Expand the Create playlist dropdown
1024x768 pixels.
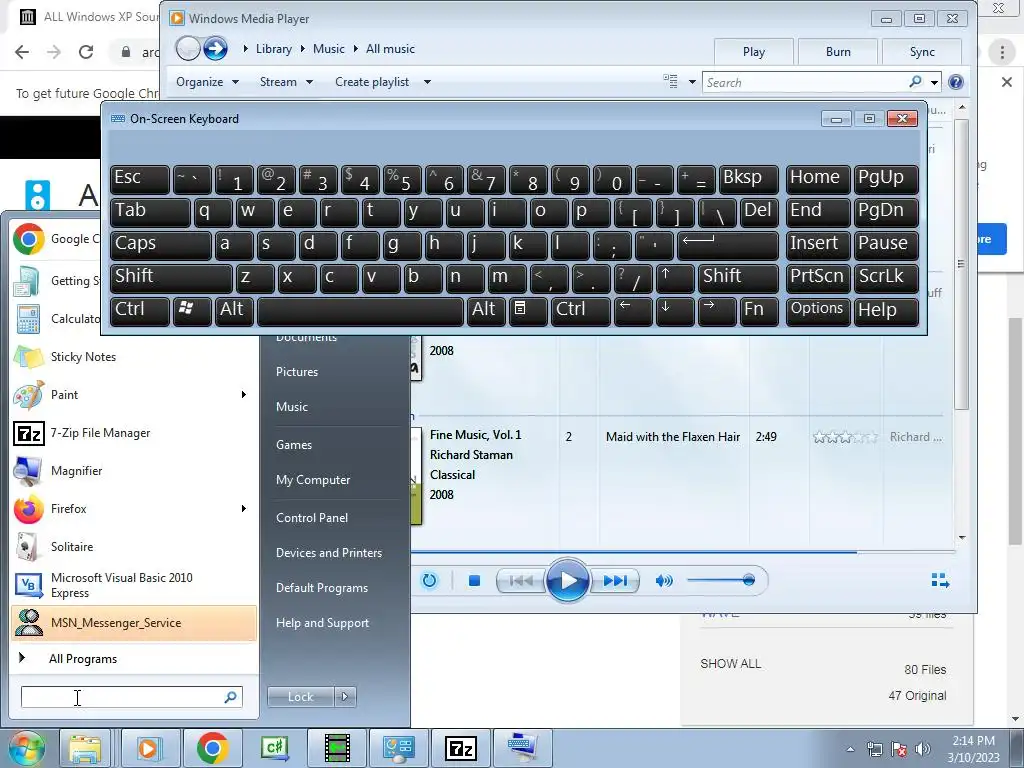pos(383,82)
